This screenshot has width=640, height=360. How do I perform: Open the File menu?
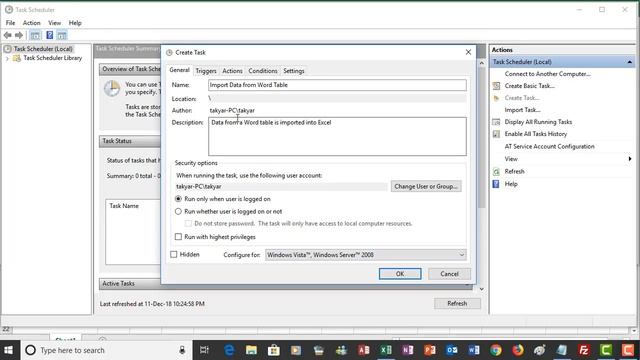[10, 23]
